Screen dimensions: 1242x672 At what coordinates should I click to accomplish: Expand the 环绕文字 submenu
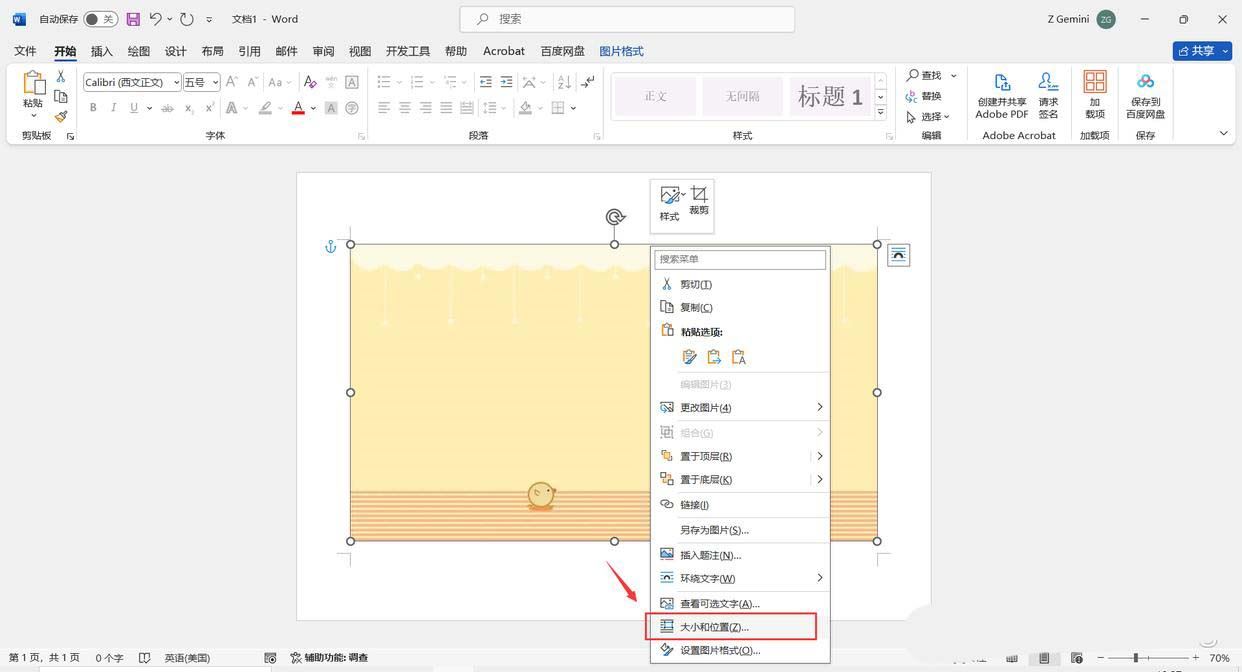[707, 578]
